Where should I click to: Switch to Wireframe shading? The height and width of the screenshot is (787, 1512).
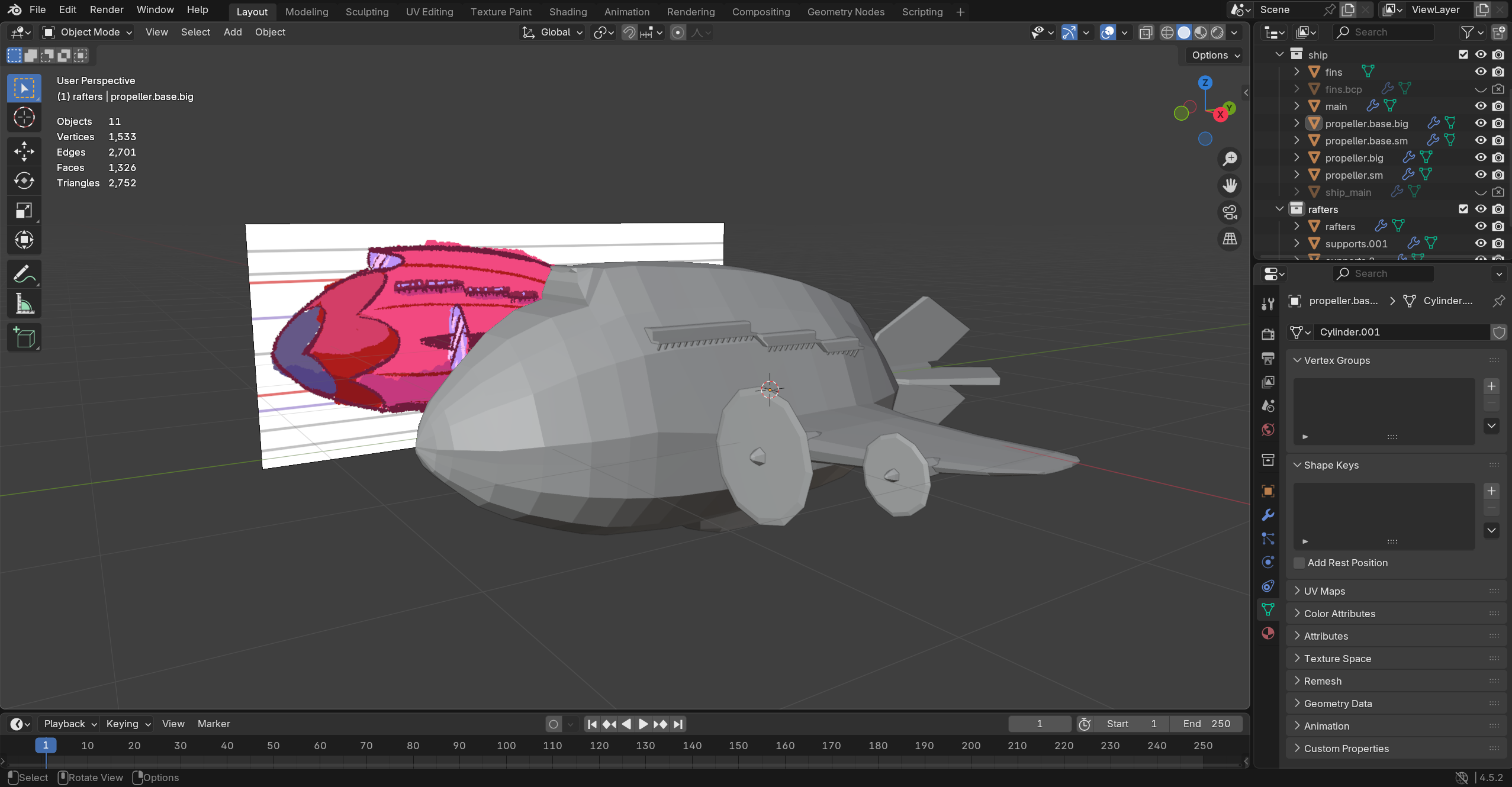tap(1167, 33)
